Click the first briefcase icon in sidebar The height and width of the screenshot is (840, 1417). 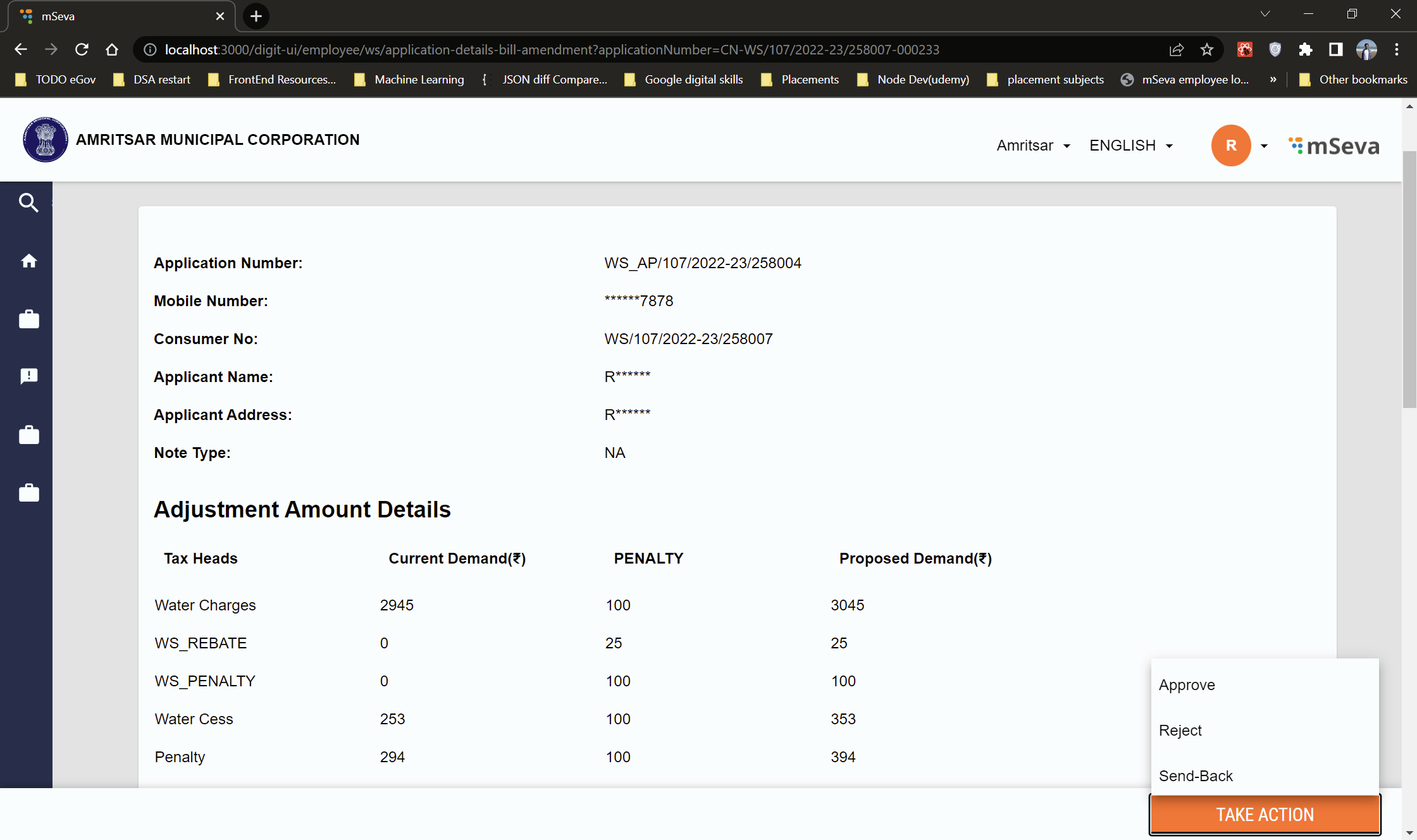tap(28, 319)
